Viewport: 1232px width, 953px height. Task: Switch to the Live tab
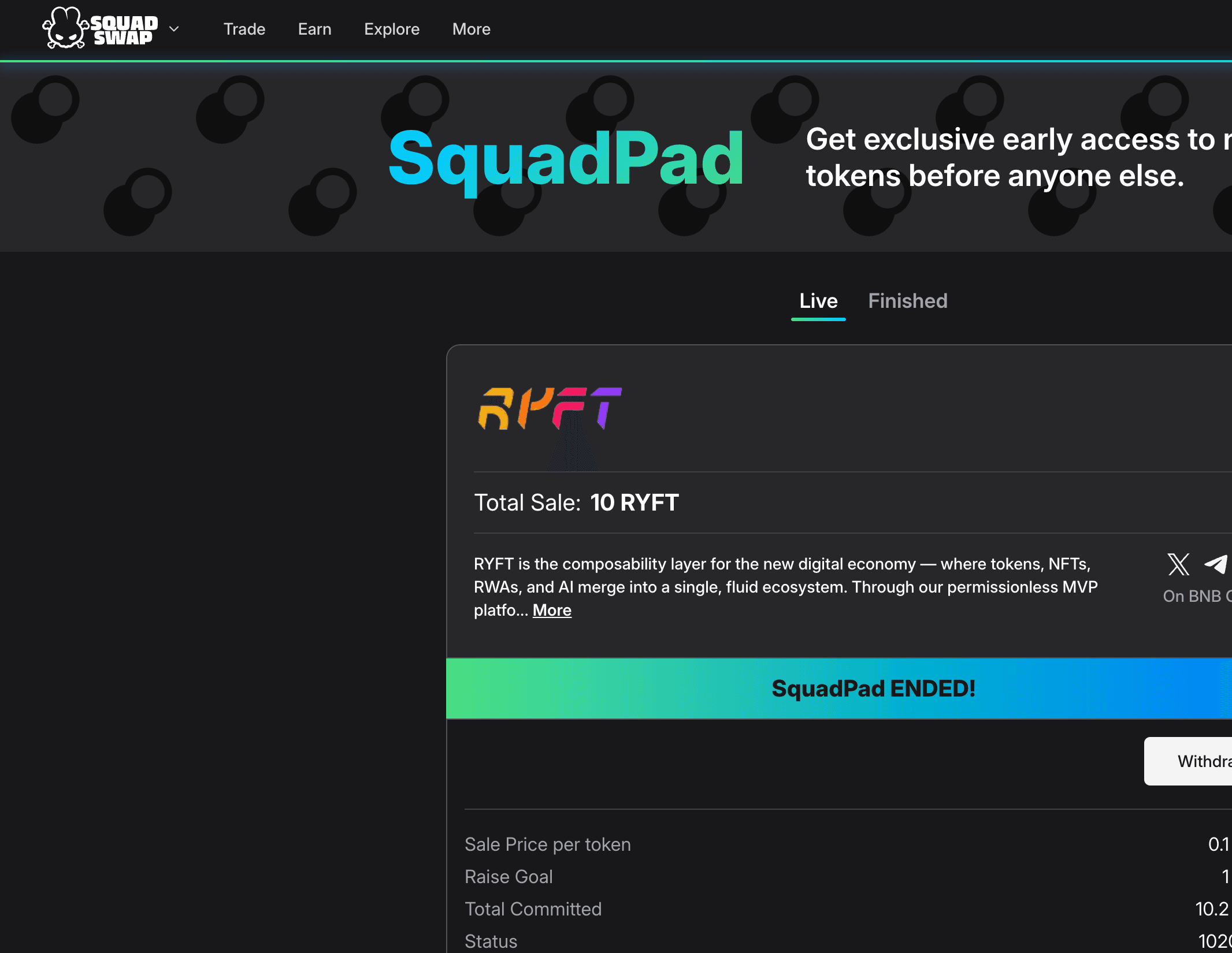818,301
